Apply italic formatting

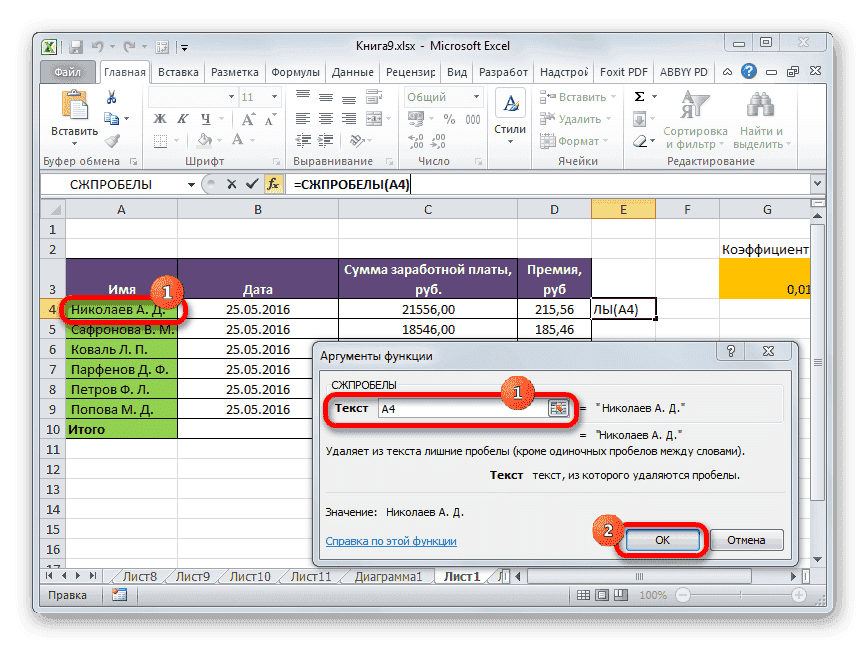tap(184, 117)
